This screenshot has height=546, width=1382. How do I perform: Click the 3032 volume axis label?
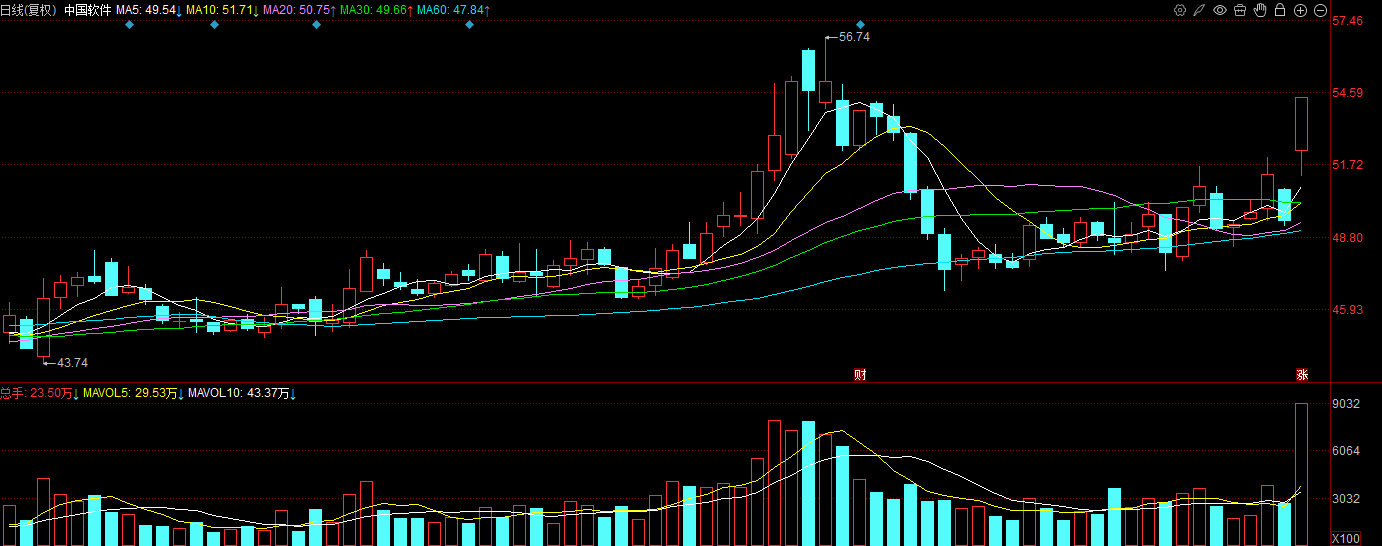click(1346, 498)
